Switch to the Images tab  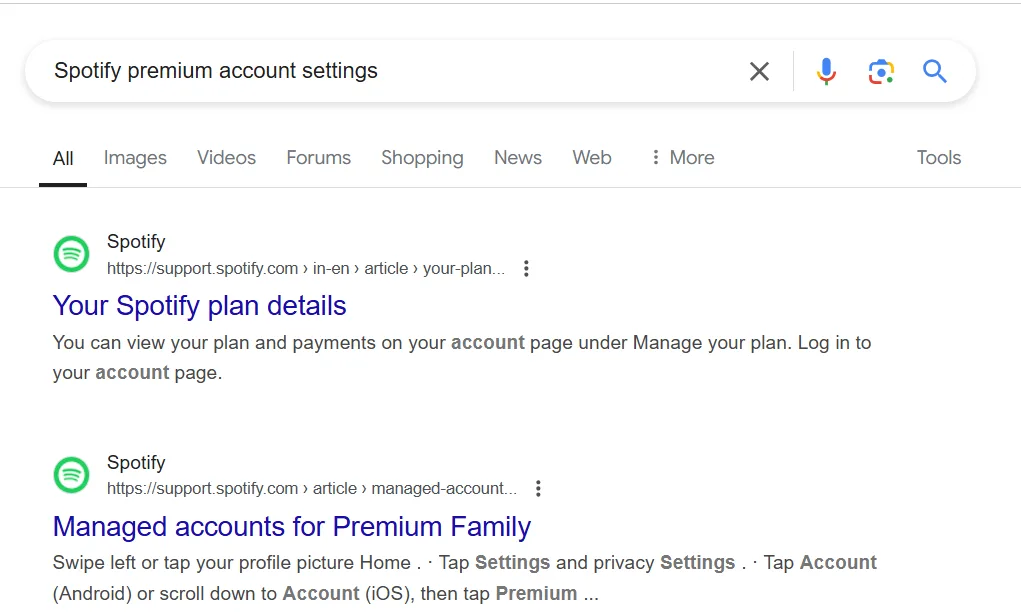(135, 158)
